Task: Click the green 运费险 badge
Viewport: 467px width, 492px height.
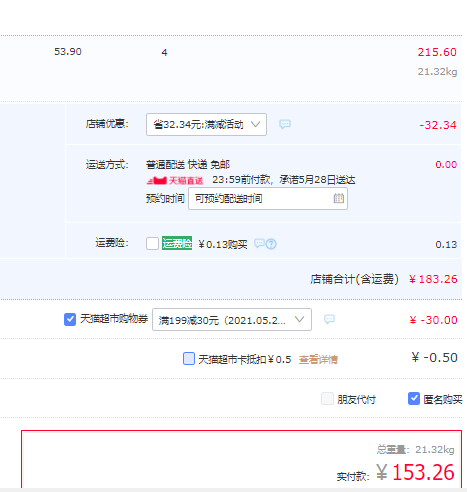Action: click(177, 243)
